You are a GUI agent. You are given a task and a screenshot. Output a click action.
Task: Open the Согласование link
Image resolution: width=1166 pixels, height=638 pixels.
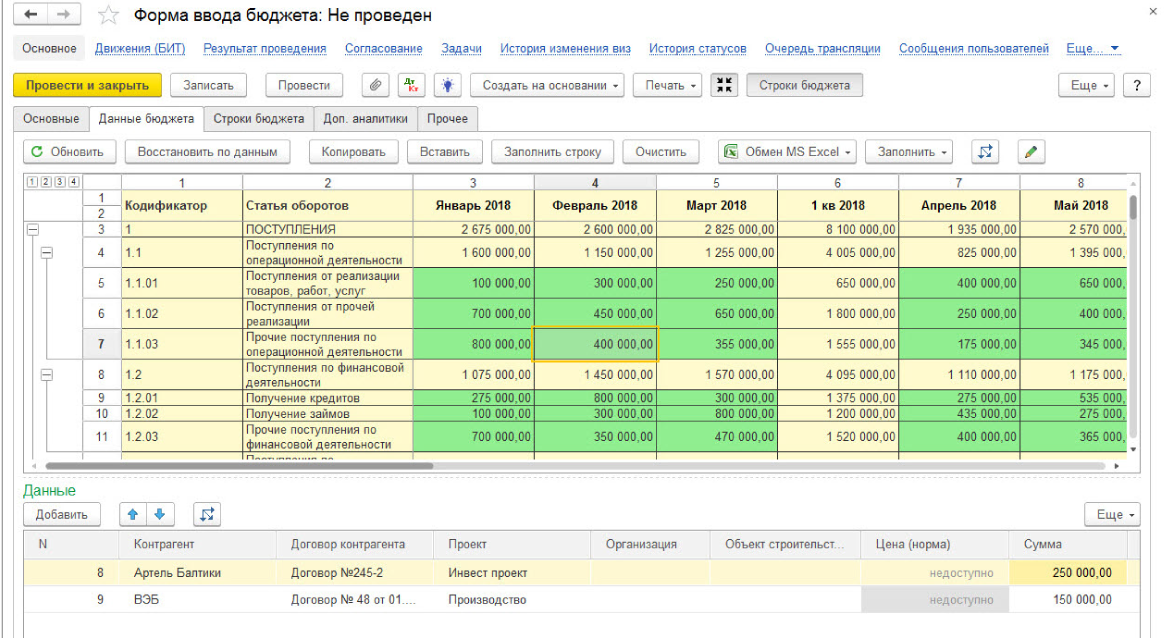point(384,48)
